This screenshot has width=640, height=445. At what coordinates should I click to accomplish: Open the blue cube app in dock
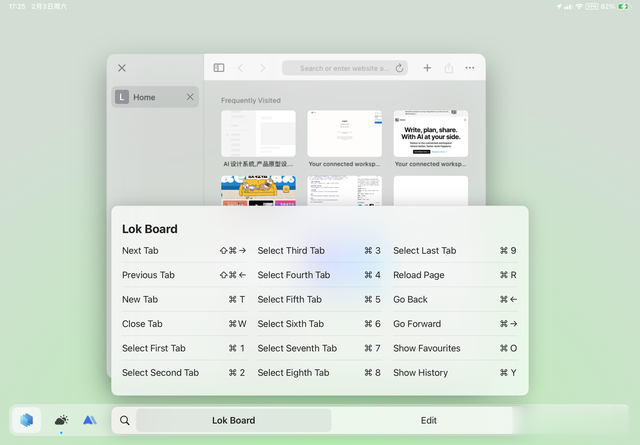(x=27, y=420)
